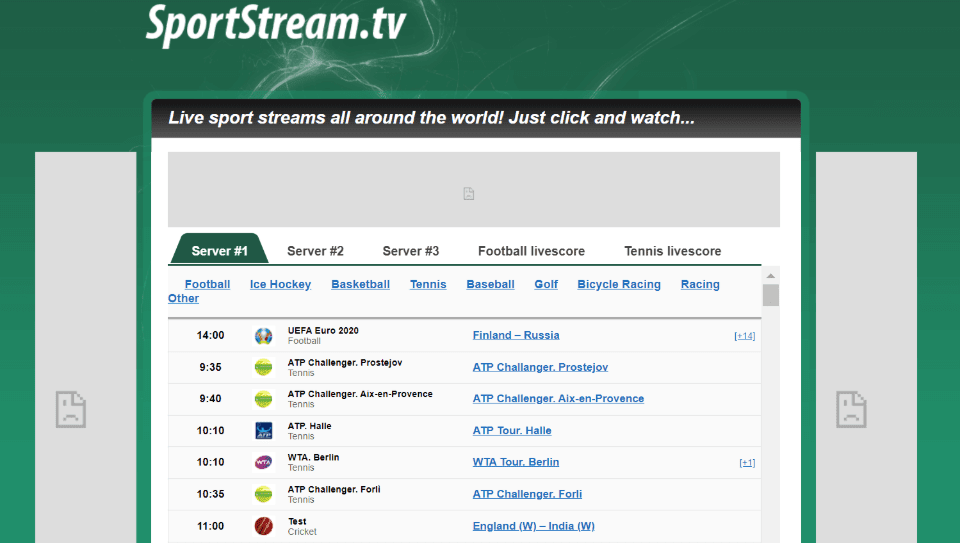Open the ATP Challenger. Forli stream link
Image resolution: width=960 pixels, height=543 pixels.
527,493
